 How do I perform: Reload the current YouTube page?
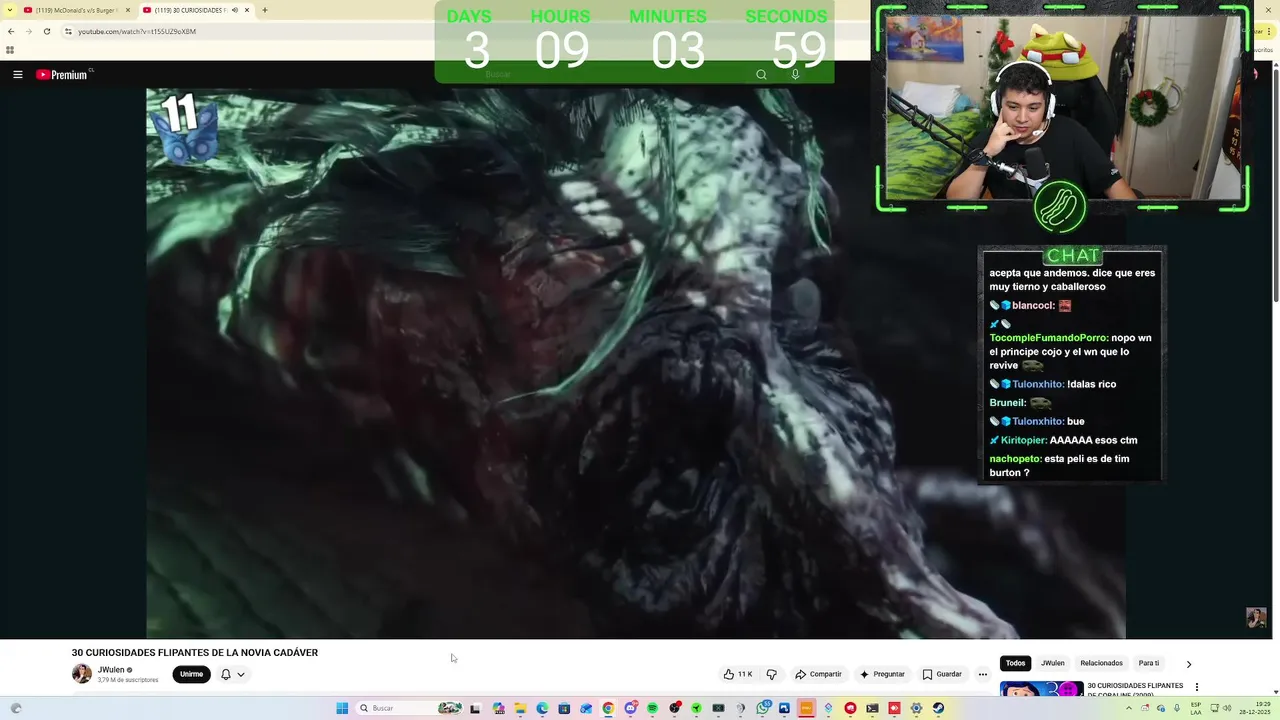[46, 31]
